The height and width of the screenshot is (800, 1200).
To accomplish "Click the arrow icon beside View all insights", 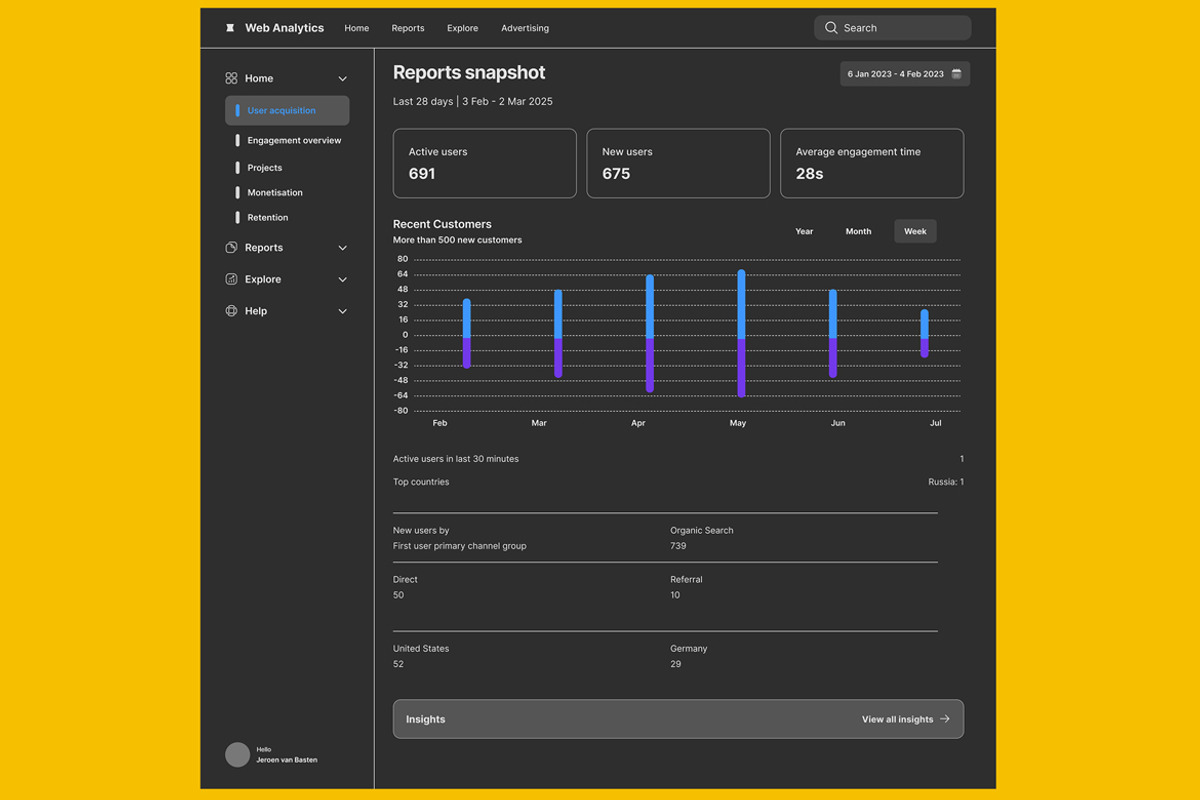I will click(945, 719).
